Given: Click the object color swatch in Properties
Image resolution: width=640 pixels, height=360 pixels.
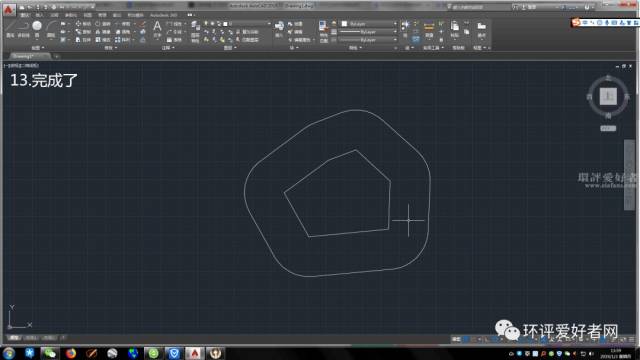Looking at the screenshot, I should click(344, 24).
